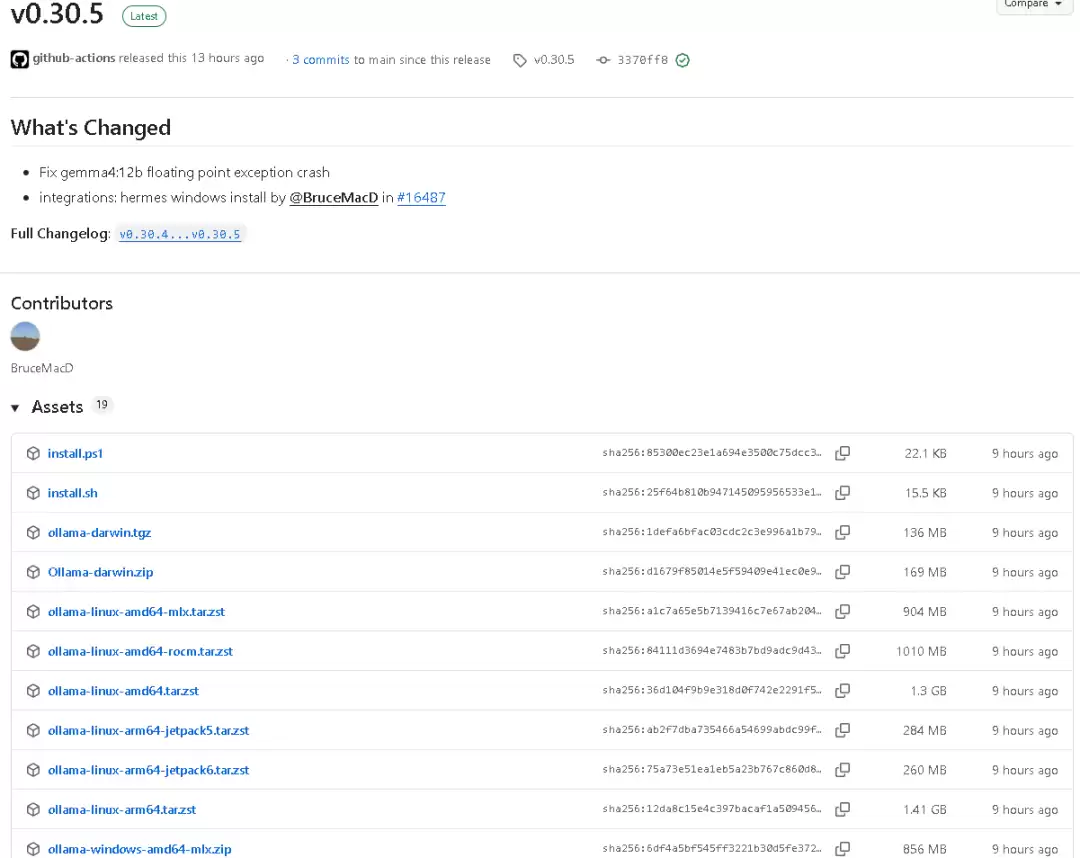Click the 284 MB size value

pos(924,731)
